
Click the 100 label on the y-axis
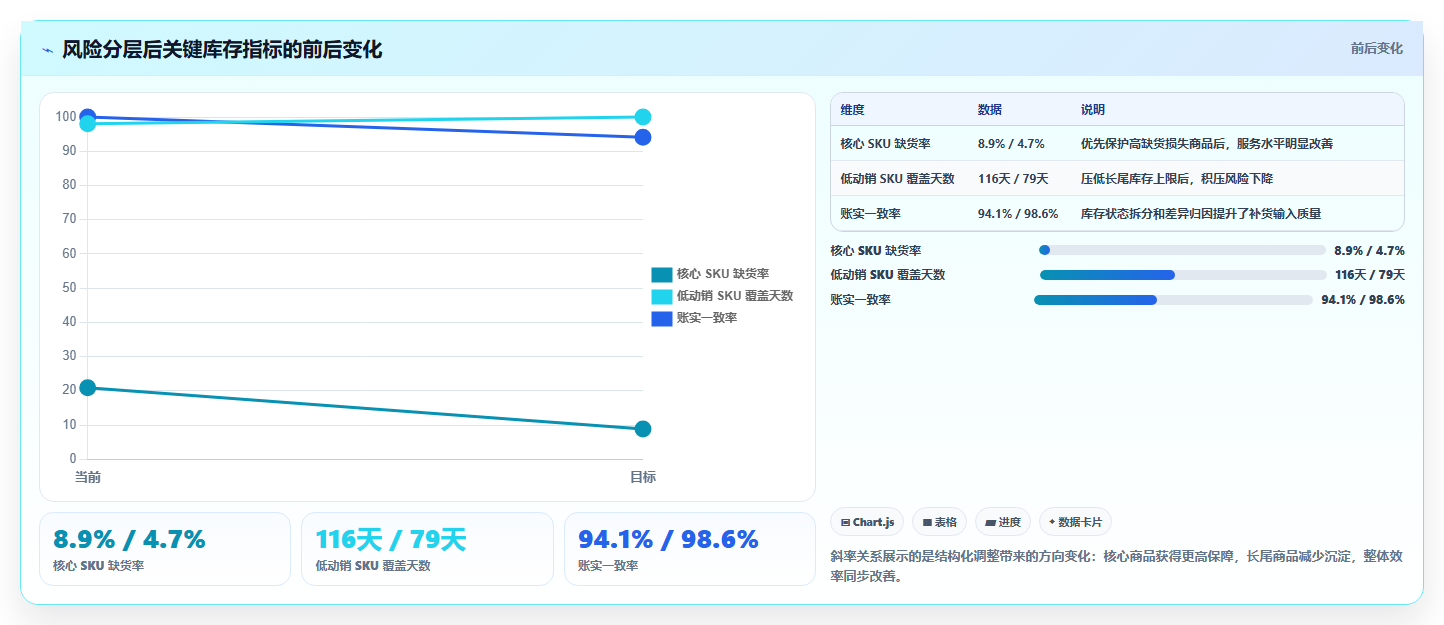[65, 117]
